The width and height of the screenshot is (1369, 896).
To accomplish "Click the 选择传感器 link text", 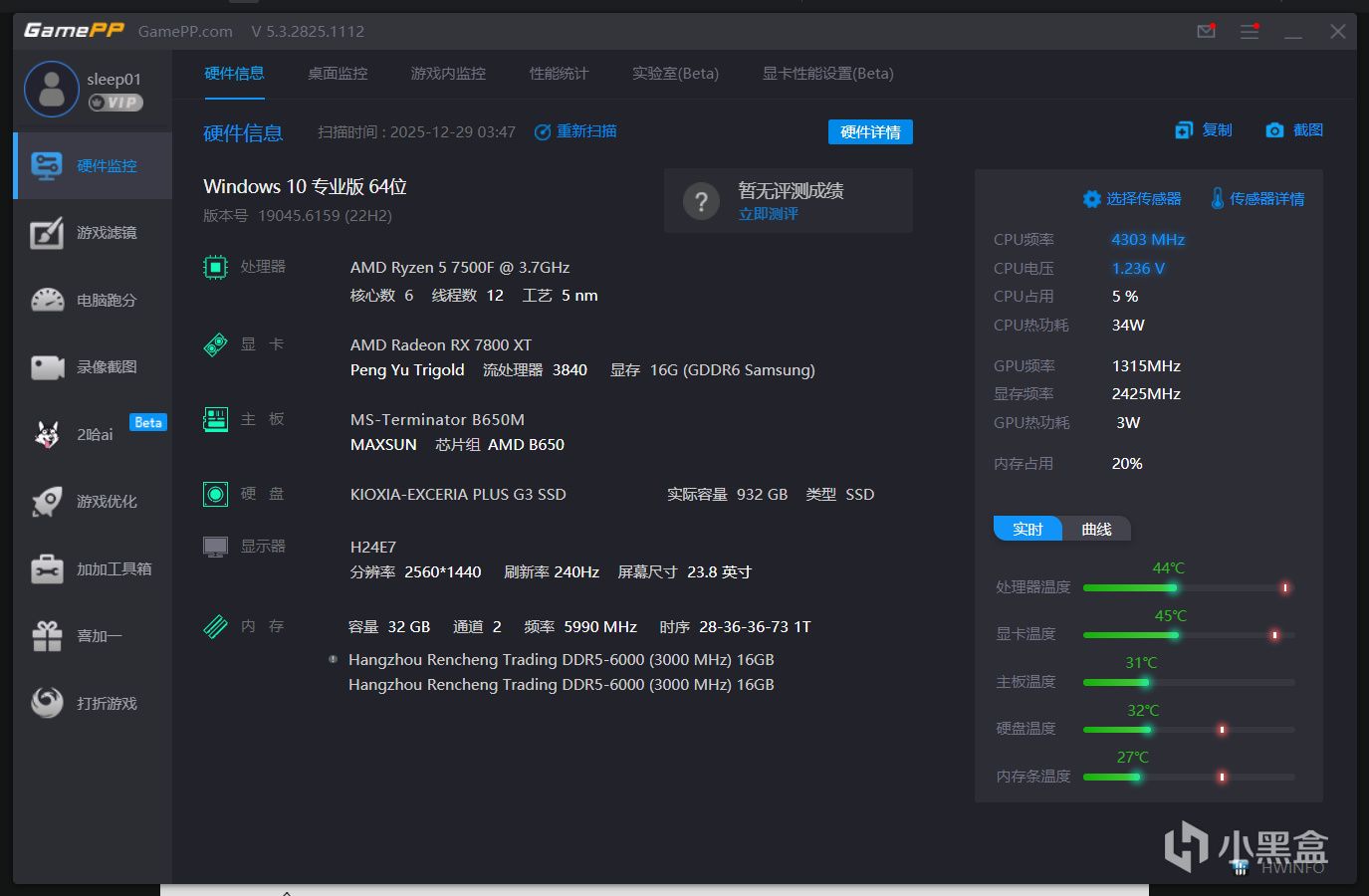I will point(1144,199).
